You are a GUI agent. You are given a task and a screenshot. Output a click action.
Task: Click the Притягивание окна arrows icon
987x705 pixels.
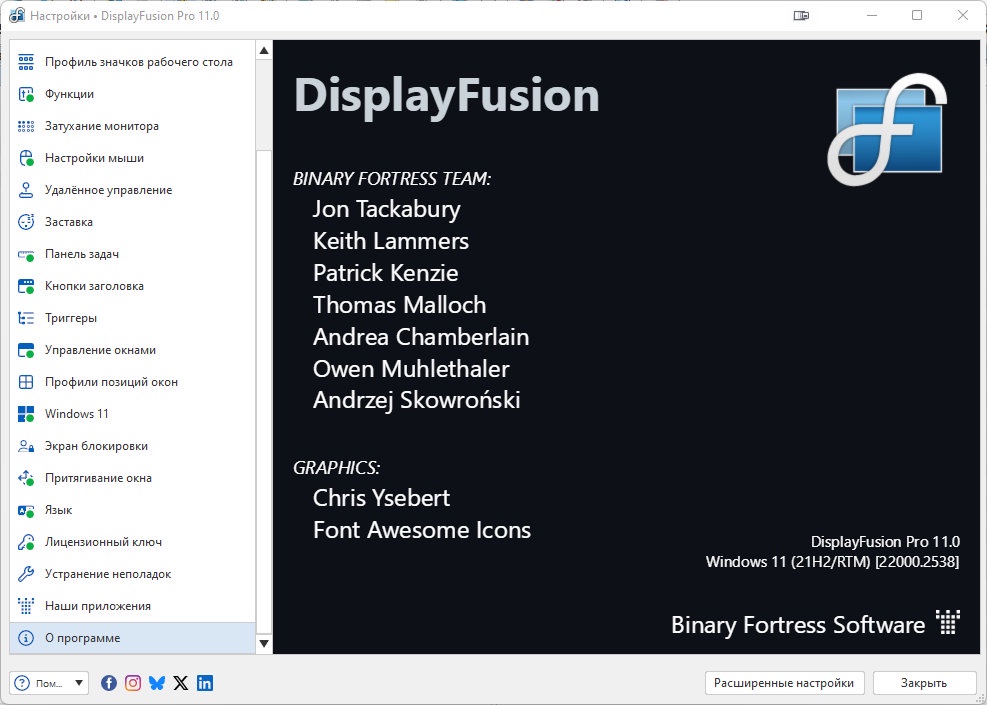point(26,478)
